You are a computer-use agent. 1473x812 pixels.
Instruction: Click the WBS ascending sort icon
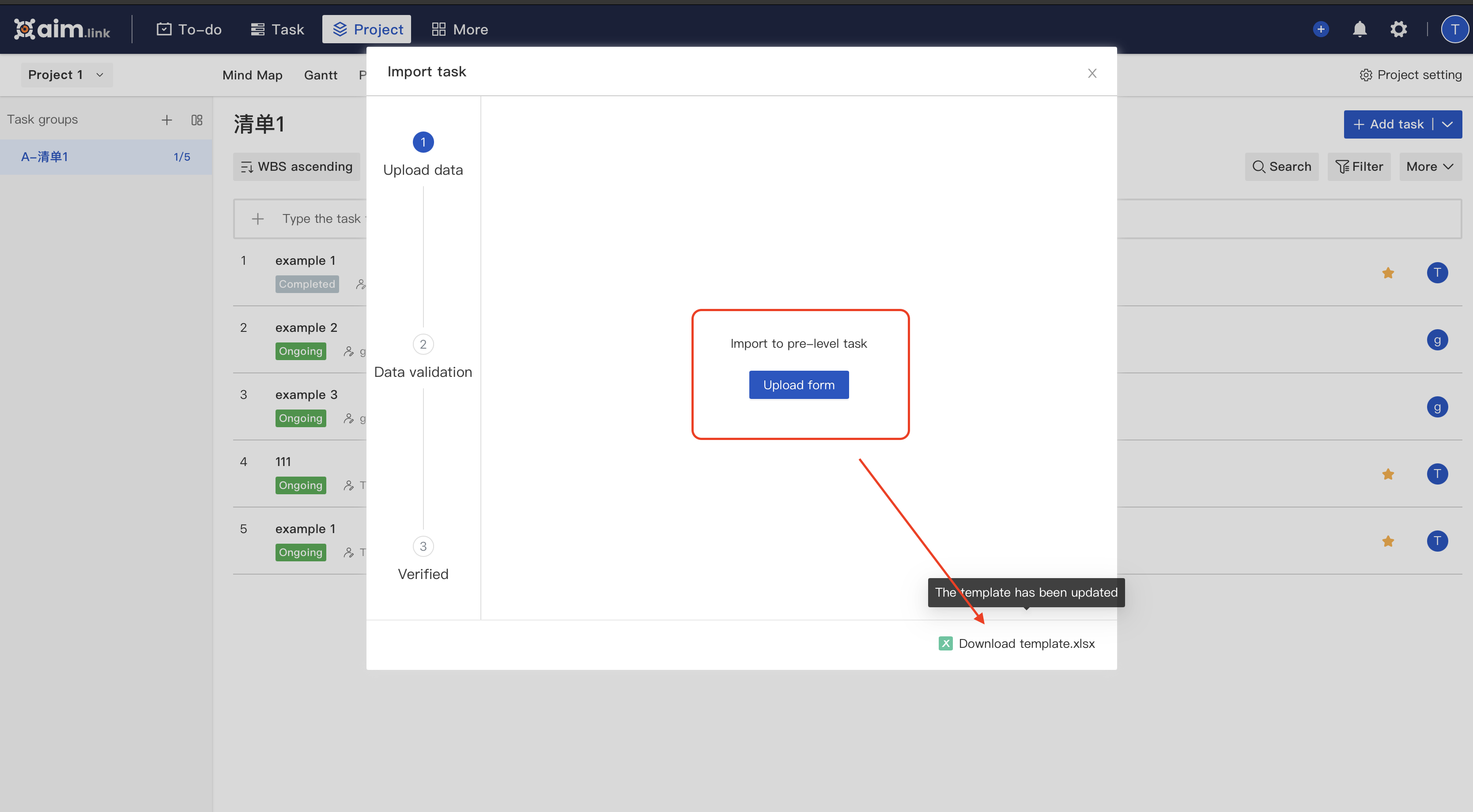click(247, 166)
